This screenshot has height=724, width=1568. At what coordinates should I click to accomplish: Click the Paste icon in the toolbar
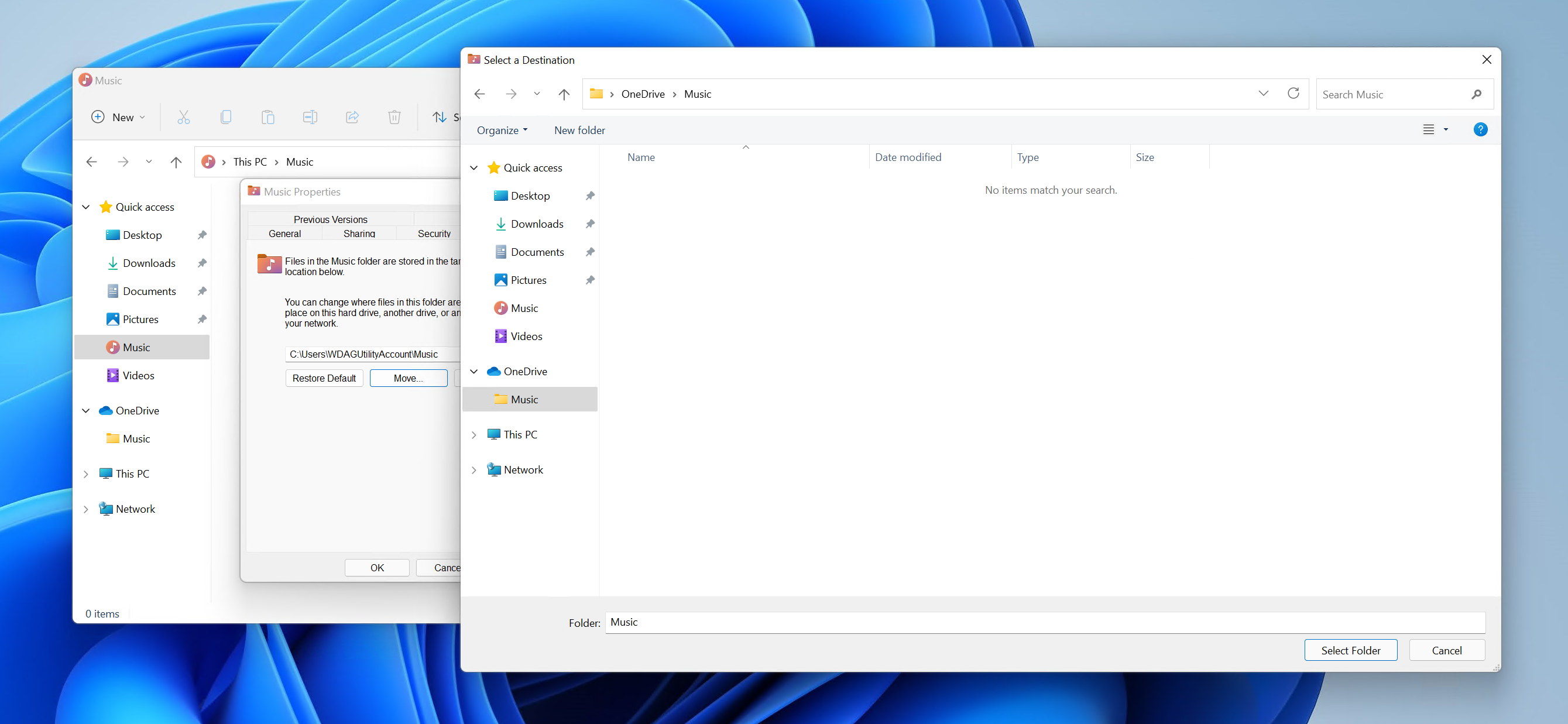(268, 117)
